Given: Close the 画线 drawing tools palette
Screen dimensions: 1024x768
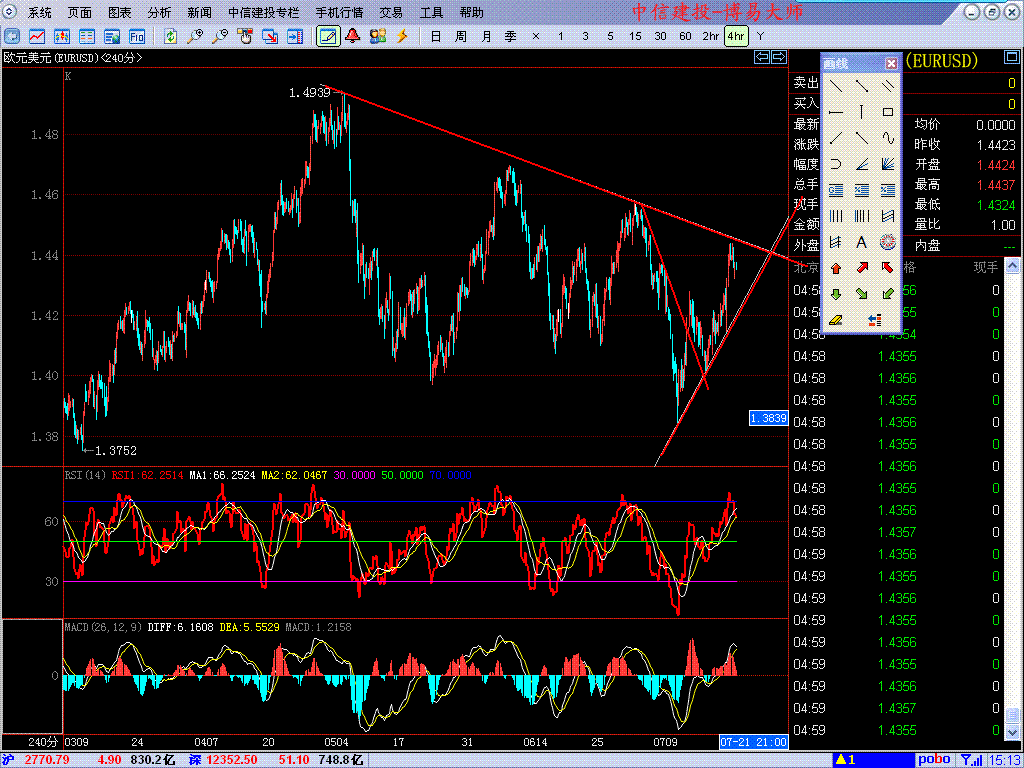Looking at the screenshot, I should click(891, 63).
